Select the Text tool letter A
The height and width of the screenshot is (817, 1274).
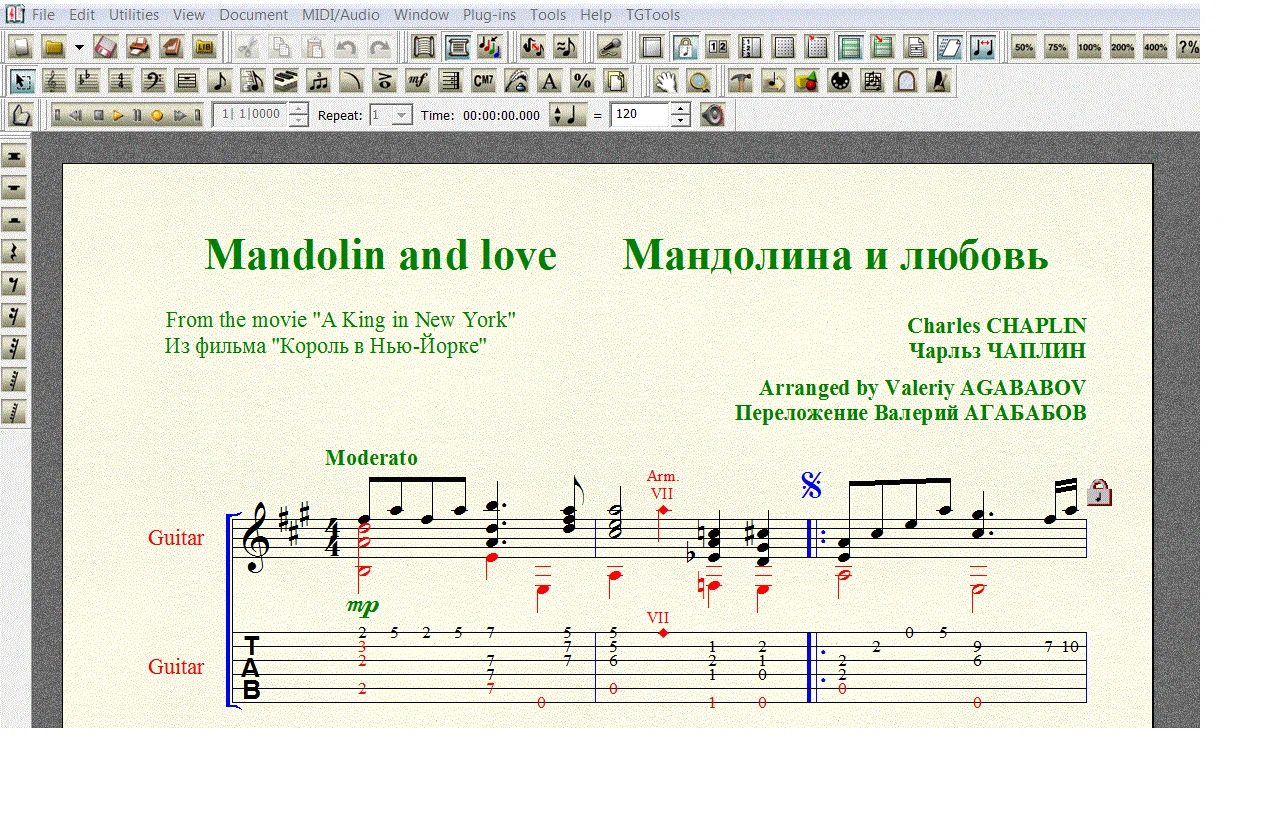click(548, 81)
